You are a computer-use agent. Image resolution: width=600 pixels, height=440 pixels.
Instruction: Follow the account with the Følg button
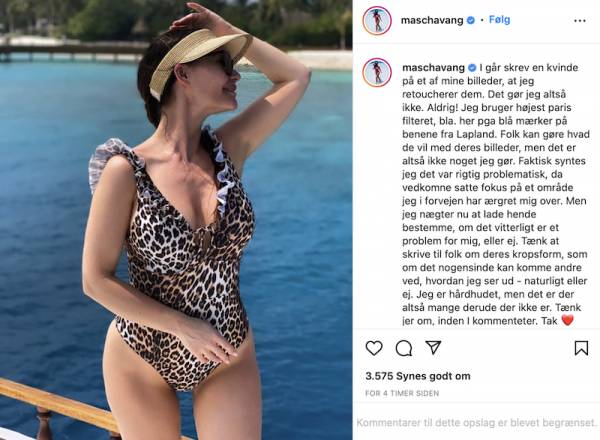tap(499, 20)
